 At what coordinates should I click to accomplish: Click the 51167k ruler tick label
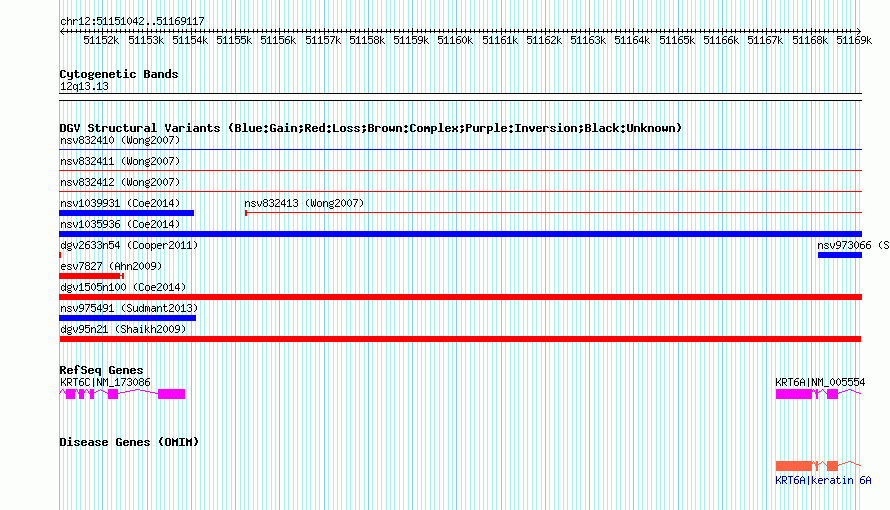click(765, 40)
